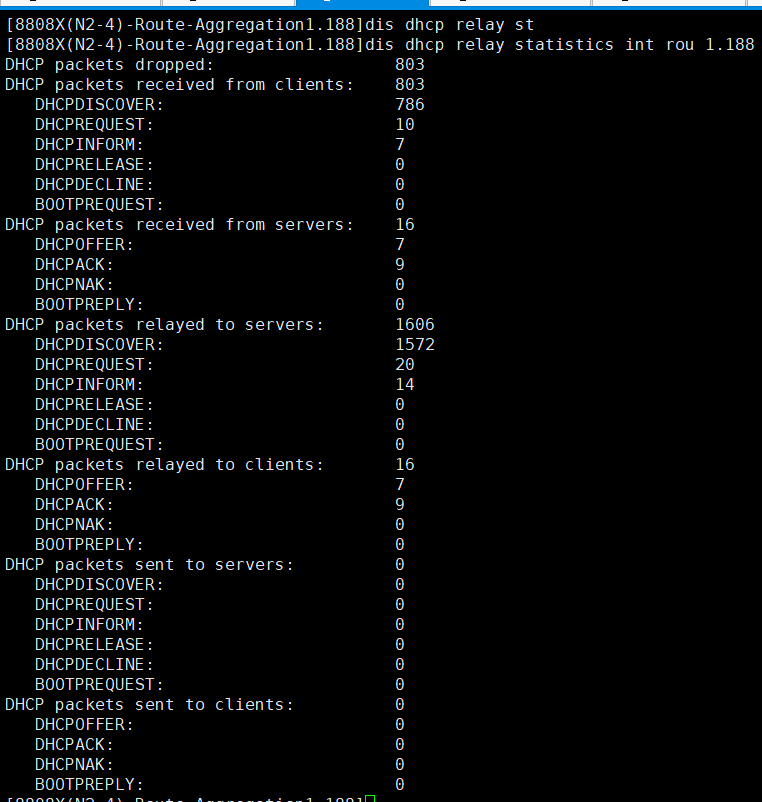The width and height of the screenshot is (762, 802).
Task: Click the DHCPINFORM count of 14
Action: (405, 384)
